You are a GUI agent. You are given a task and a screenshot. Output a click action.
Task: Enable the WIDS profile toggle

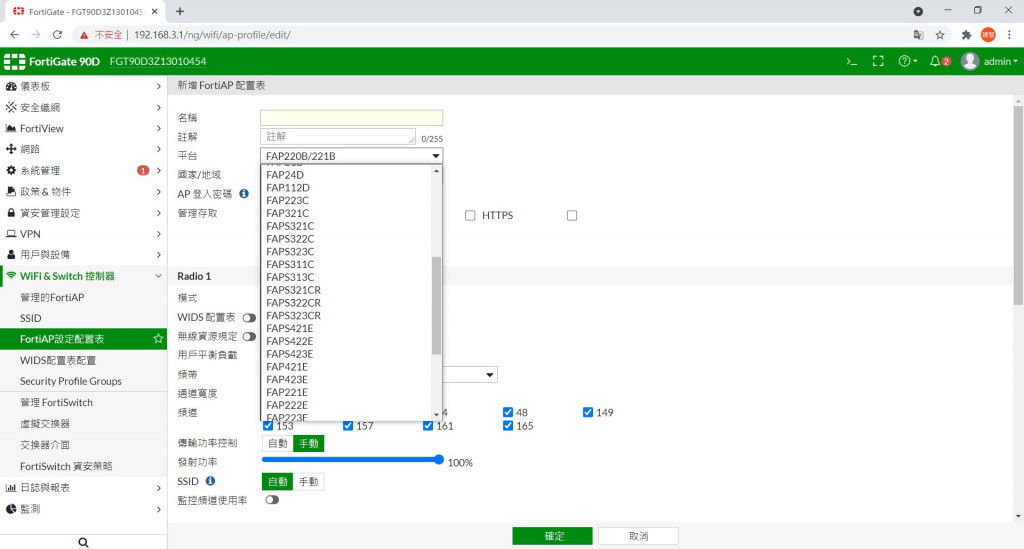coord(249,318)
